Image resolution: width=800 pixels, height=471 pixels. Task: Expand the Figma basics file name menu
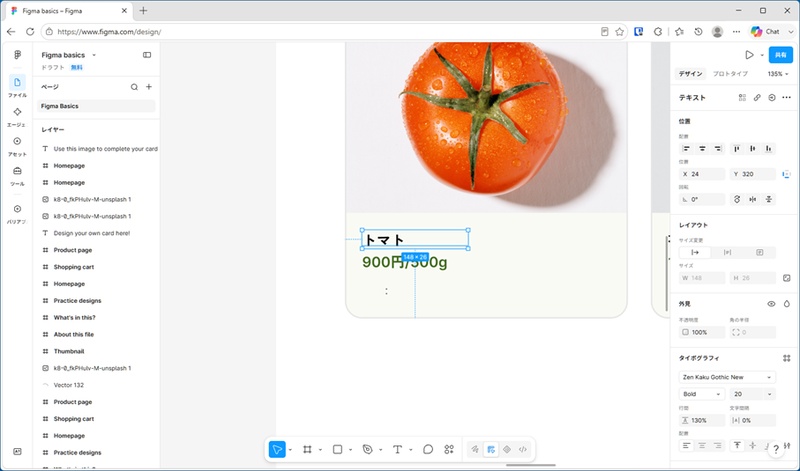[x=94, y=55]
